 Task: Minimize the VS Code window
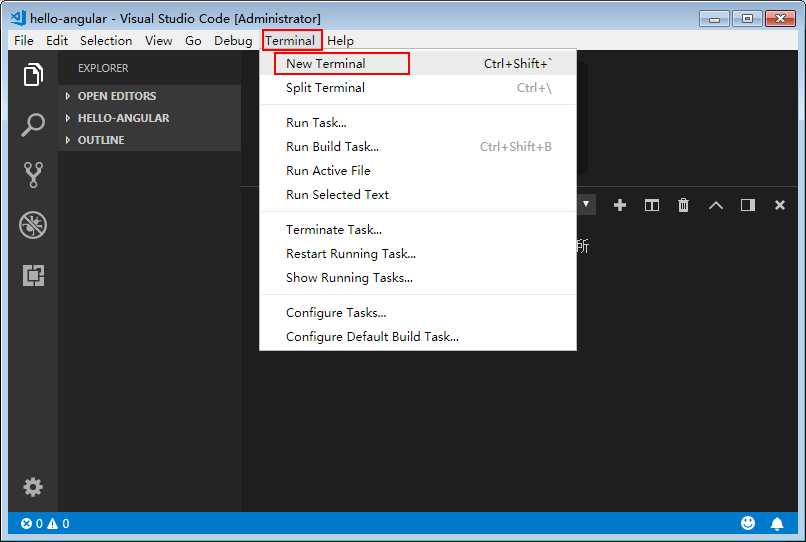715,19
